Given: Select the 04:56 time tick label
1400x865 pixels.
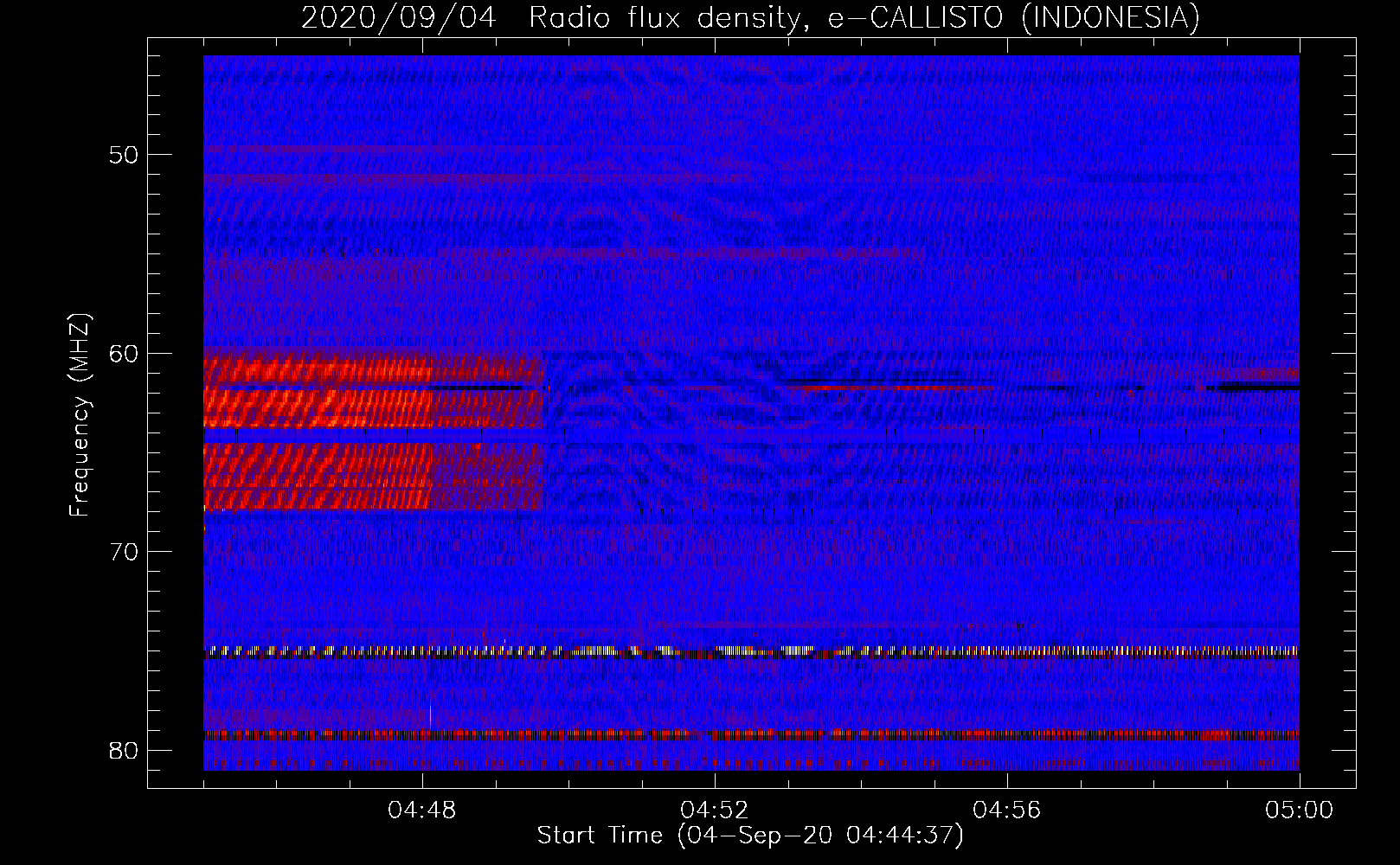Looking at the screenshot, I should (1007, 811).
